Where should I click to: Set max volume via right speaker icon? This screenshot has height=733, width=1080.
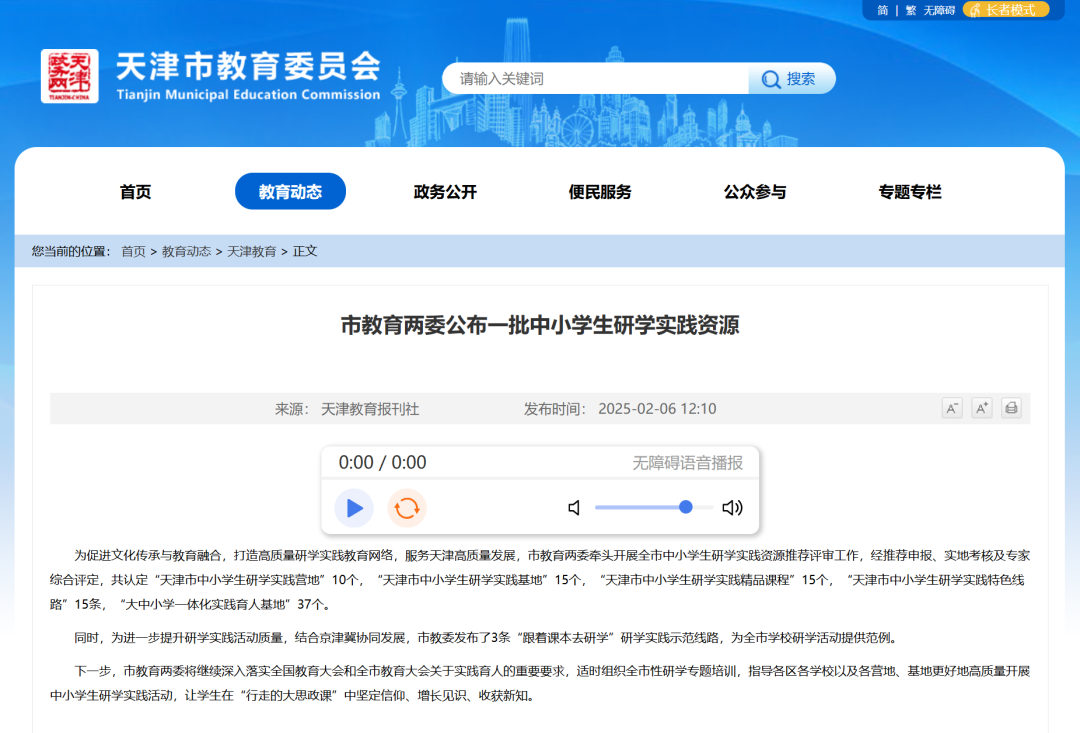[x=733, y=508]
